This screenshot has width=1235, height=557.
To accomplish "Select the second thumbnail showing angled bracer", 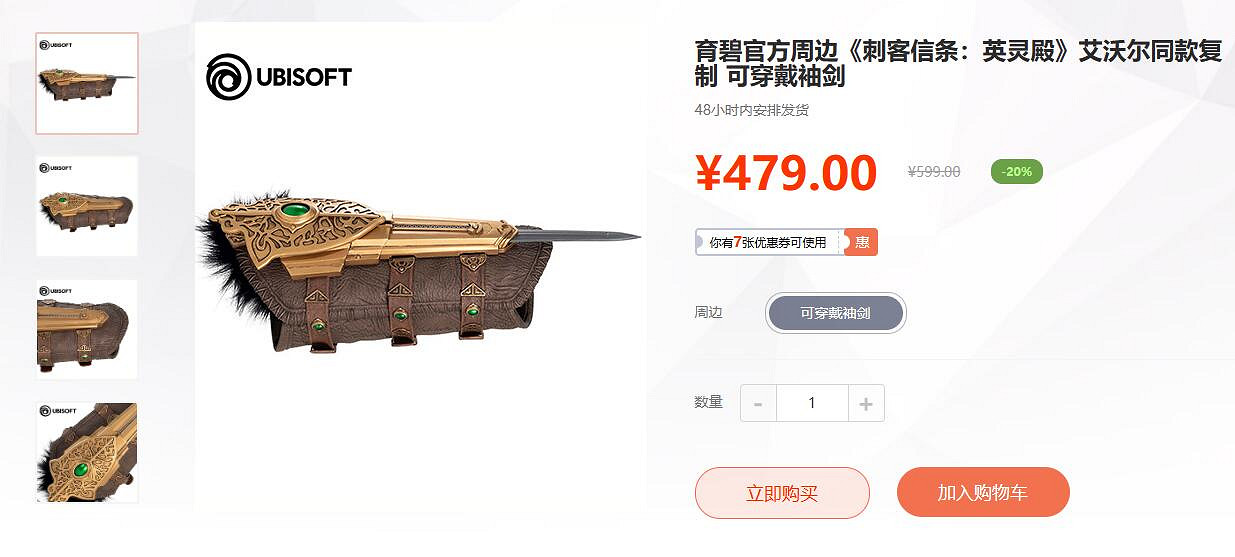I will pyautogui.click(x=87, y=206).
